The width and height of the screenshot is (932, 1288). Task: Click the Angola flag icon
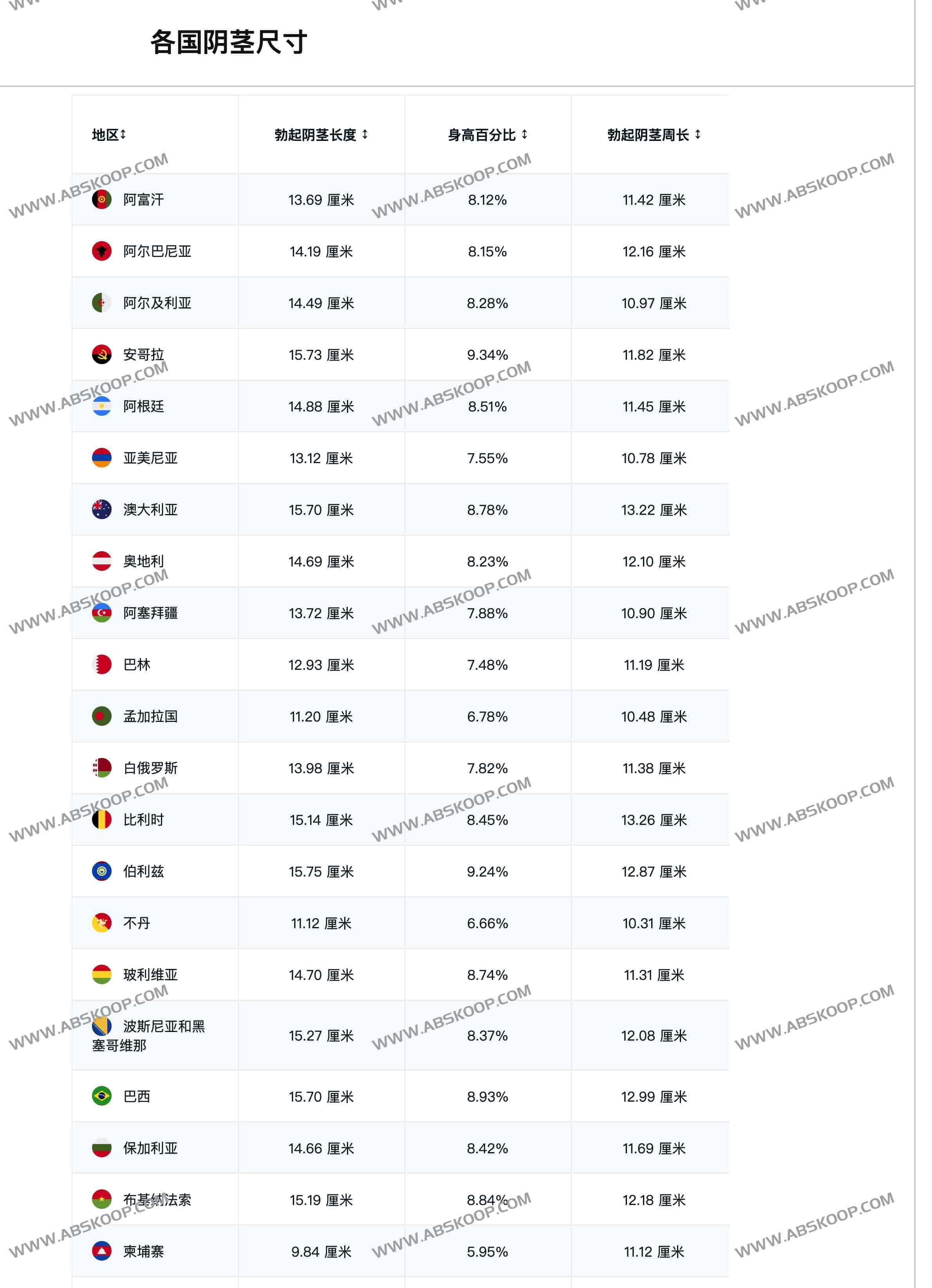click(x=102, y=354)
